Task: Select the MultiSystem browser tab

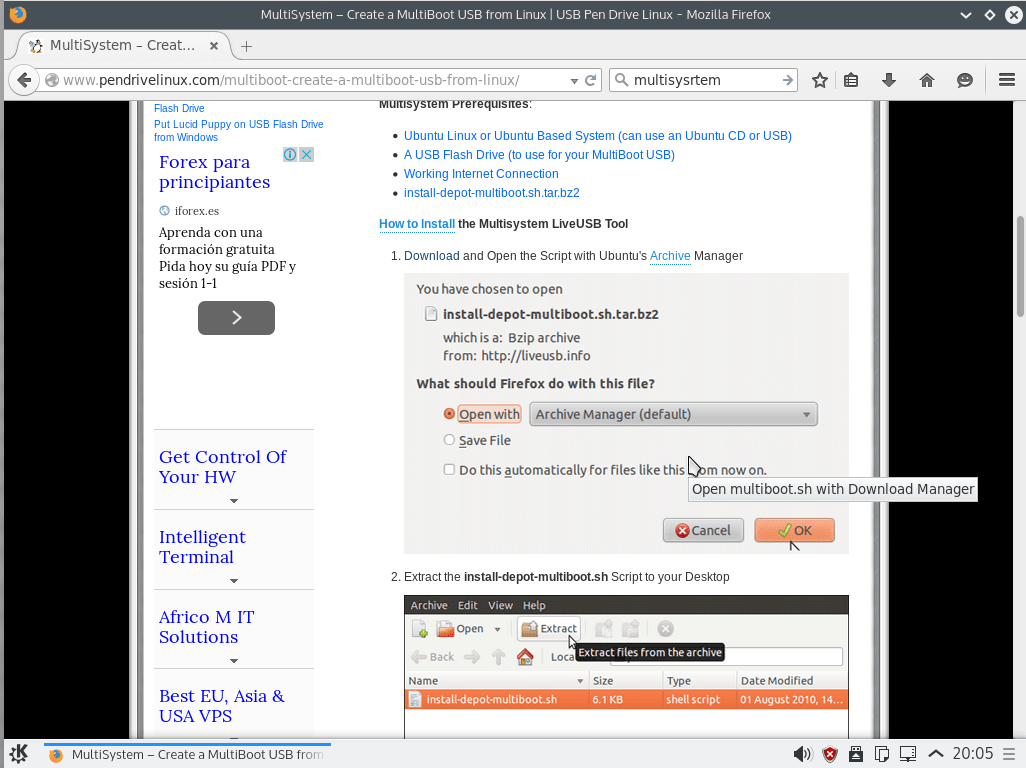Action: (122, 45)
